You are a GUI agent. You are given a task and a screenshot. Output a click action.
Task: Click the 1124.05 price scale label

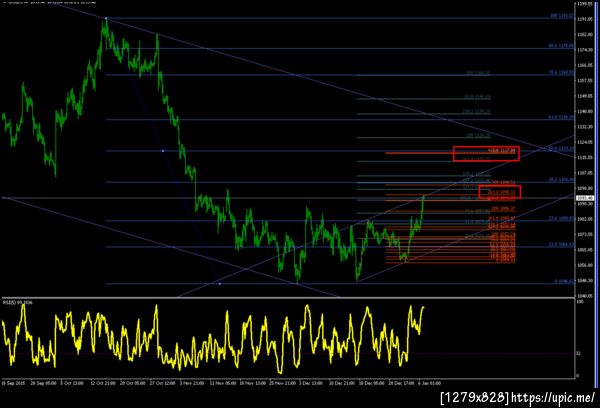585,142
